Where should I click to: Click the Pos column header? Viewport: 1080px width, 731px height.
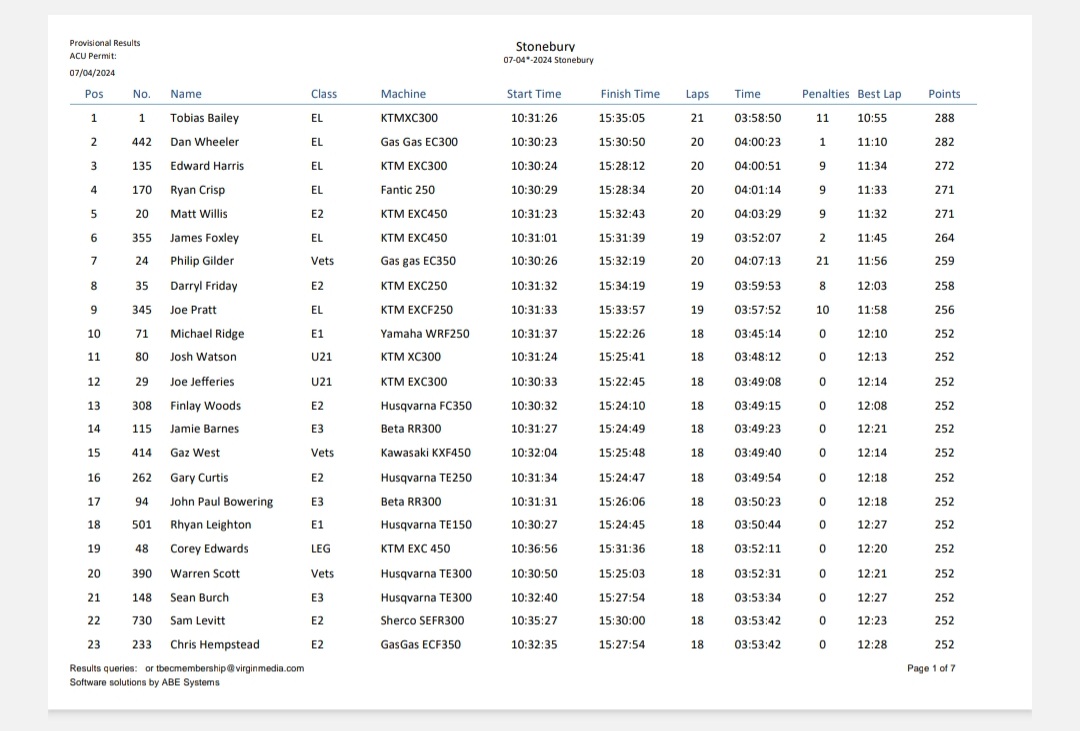(x=94, y=94)
